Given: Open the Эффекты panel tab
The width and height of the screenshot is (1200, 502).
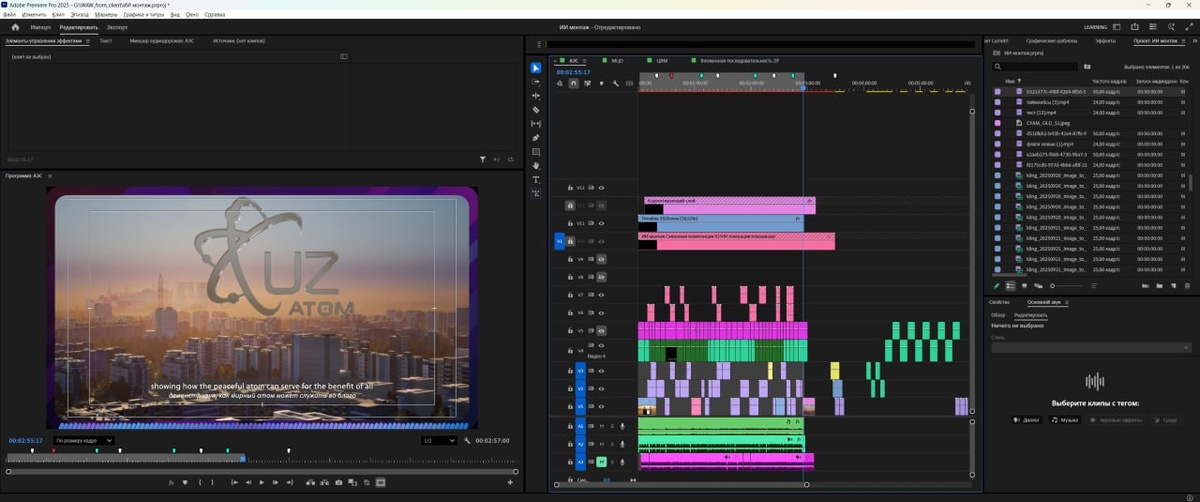Looking at the screenshot, I should [1105, 41].
